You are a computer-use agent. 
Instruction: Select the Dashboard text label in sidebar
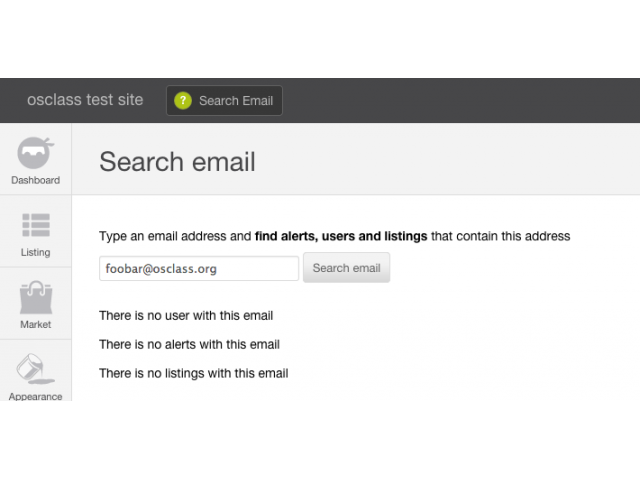tap(36, 180)
